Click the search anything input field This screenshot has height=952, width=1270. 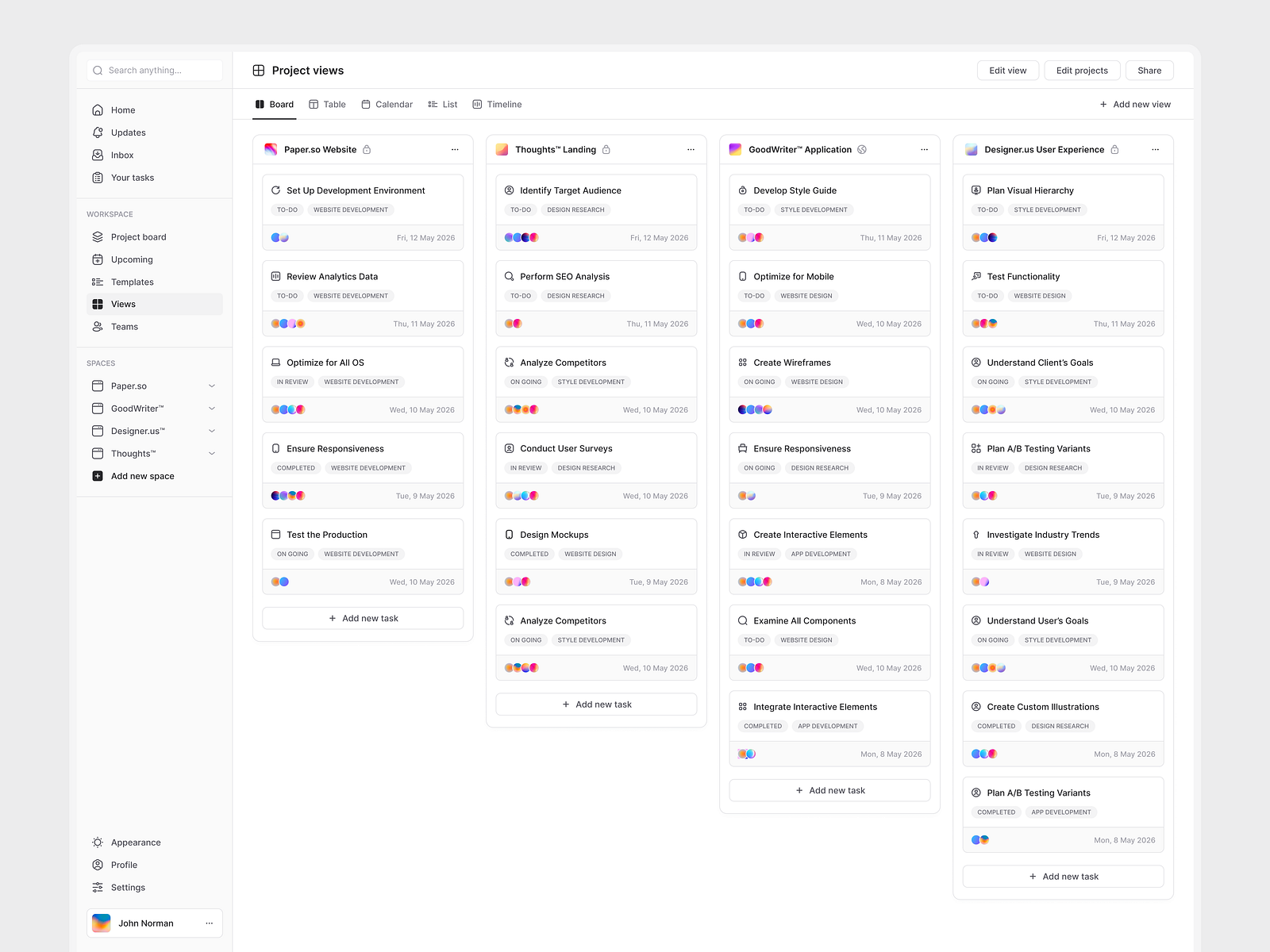pos(154,70)
